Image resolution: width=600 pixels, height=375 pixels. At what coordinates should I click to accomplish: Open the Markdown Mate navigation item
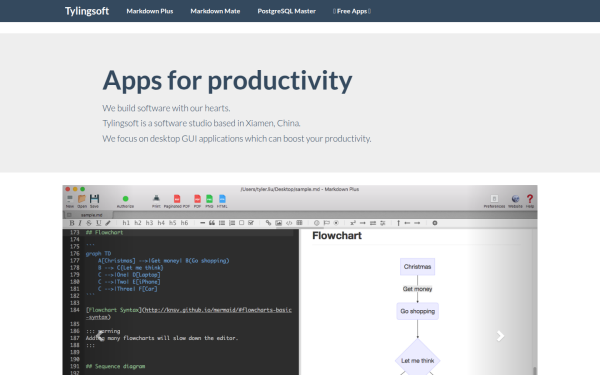(x=215, y=11)
